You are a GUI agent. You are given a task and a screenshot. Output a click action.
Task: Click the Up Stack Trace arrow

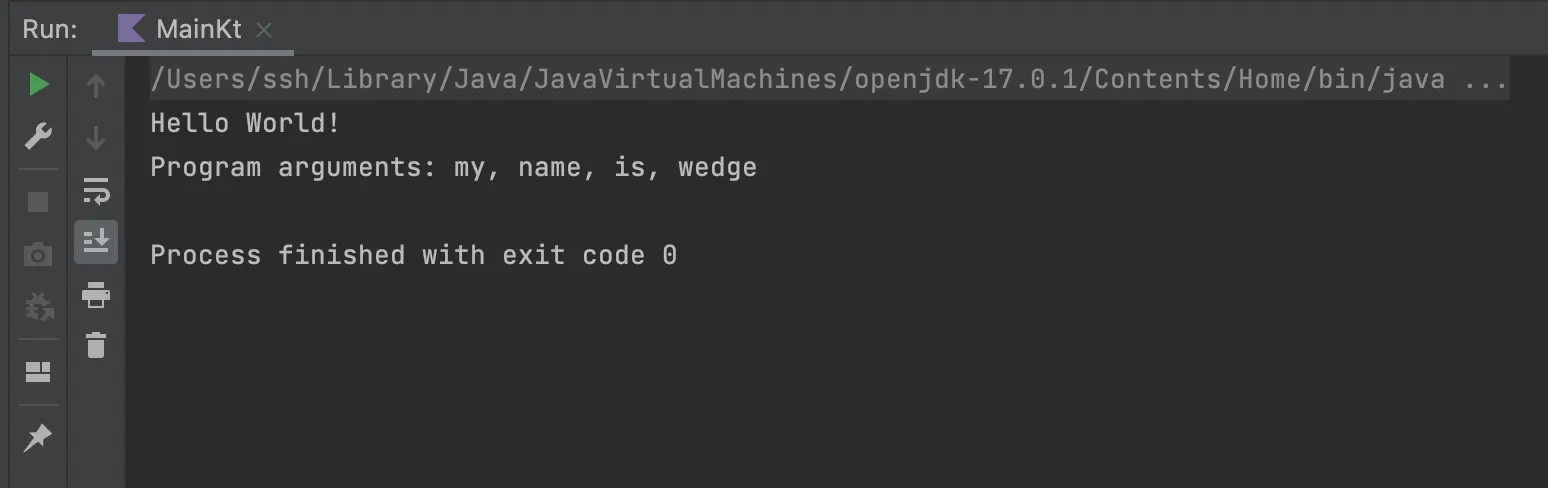tap(96, 86)
